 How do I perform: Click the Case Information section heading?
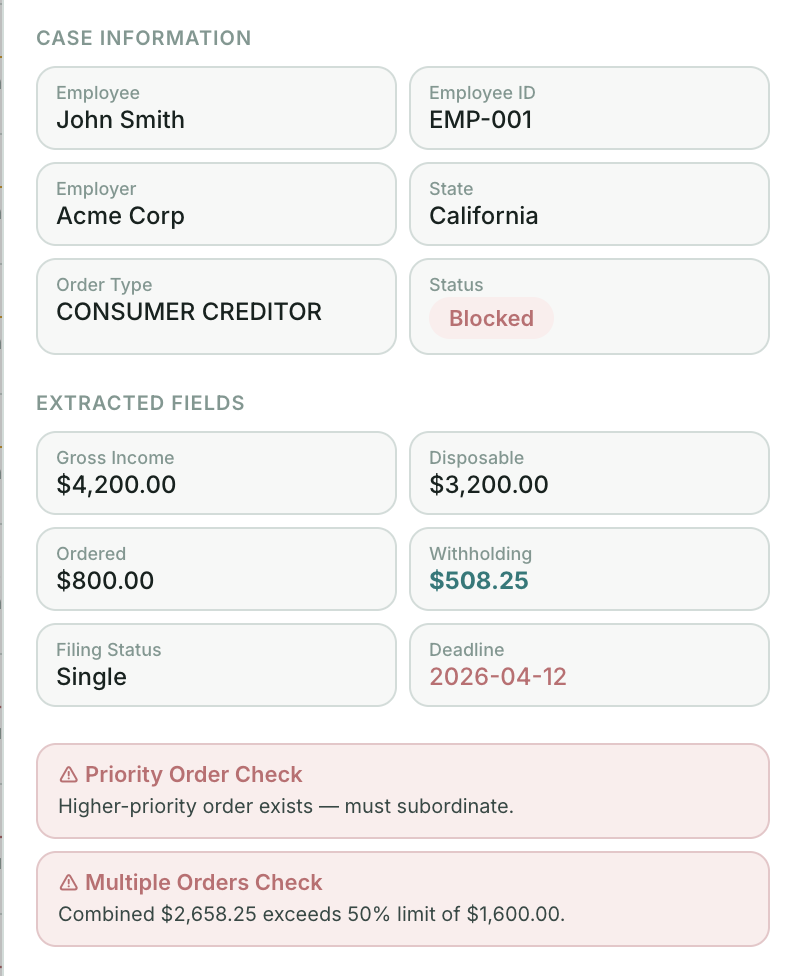(144, 38)
